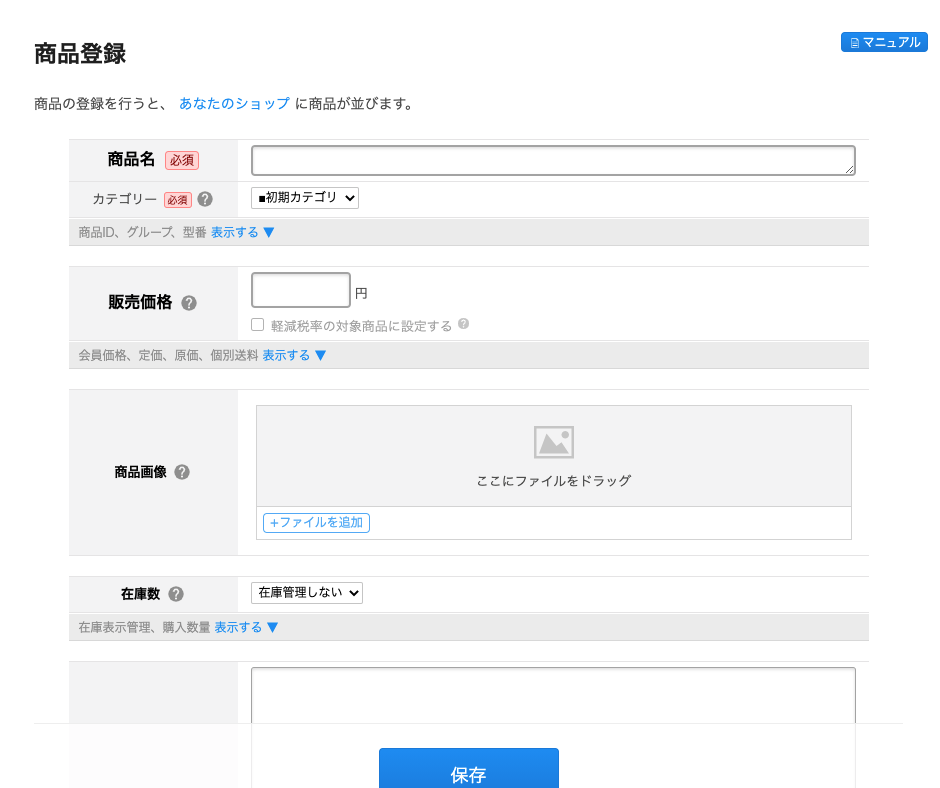
Task: Open the 在庫管理しない stock dropdown
Action: (307, 592)
